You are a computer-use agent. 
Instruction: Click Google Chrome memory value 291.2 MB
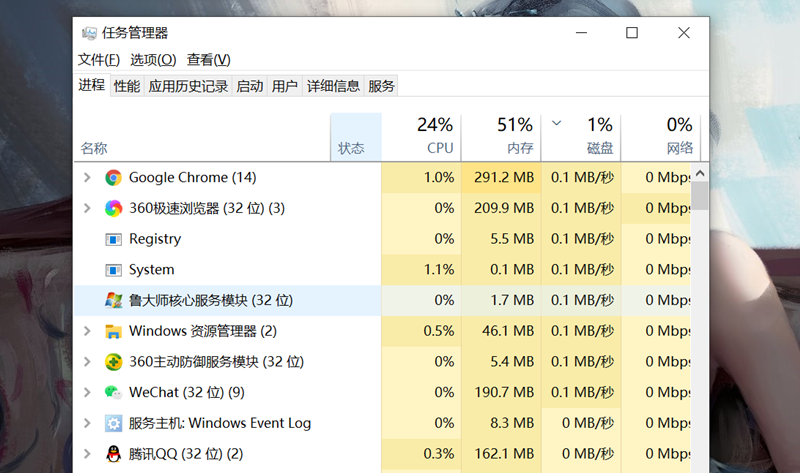504,178
